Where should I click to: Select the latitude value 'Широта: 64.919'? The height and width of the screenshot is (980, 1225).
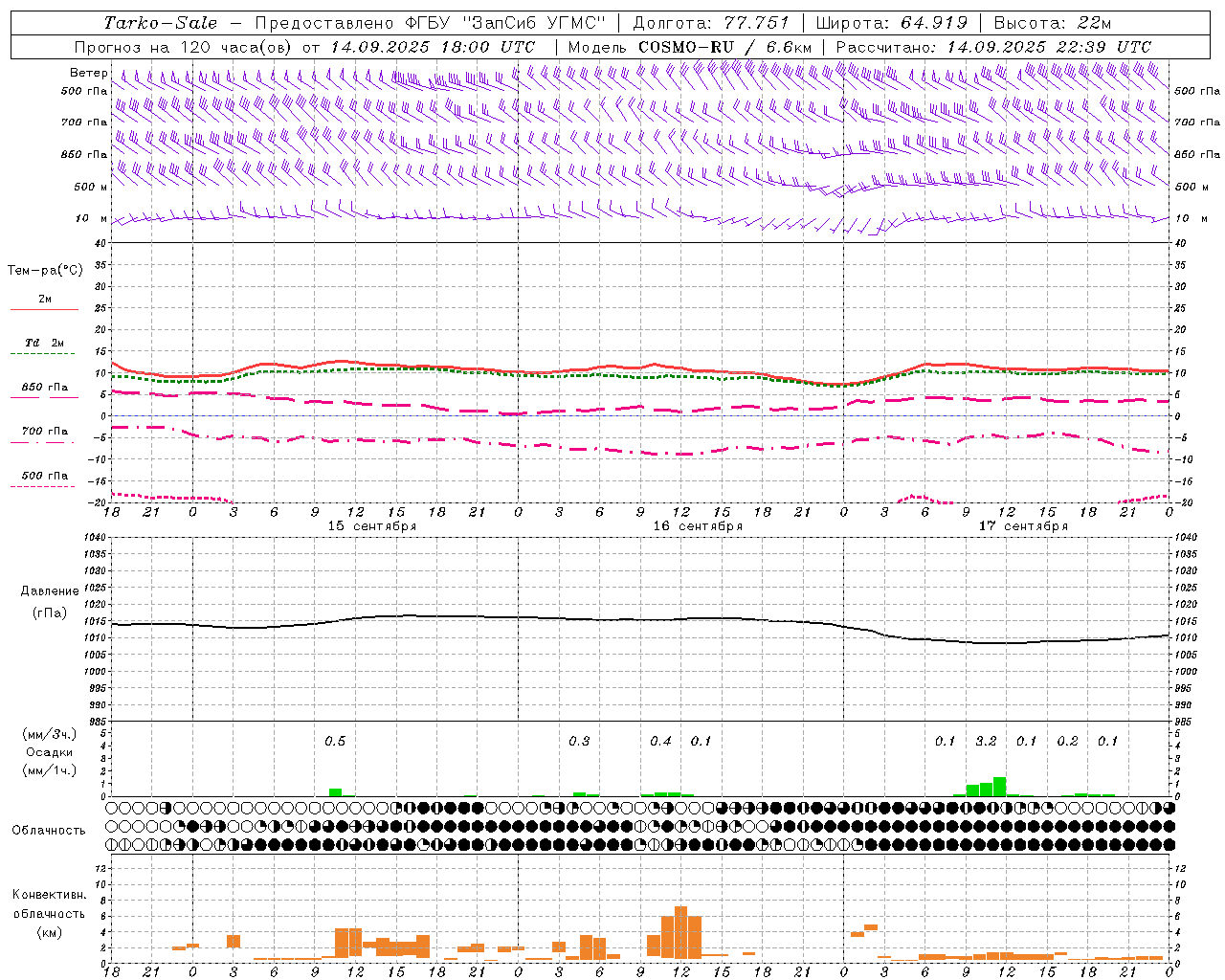click(892, 23)
